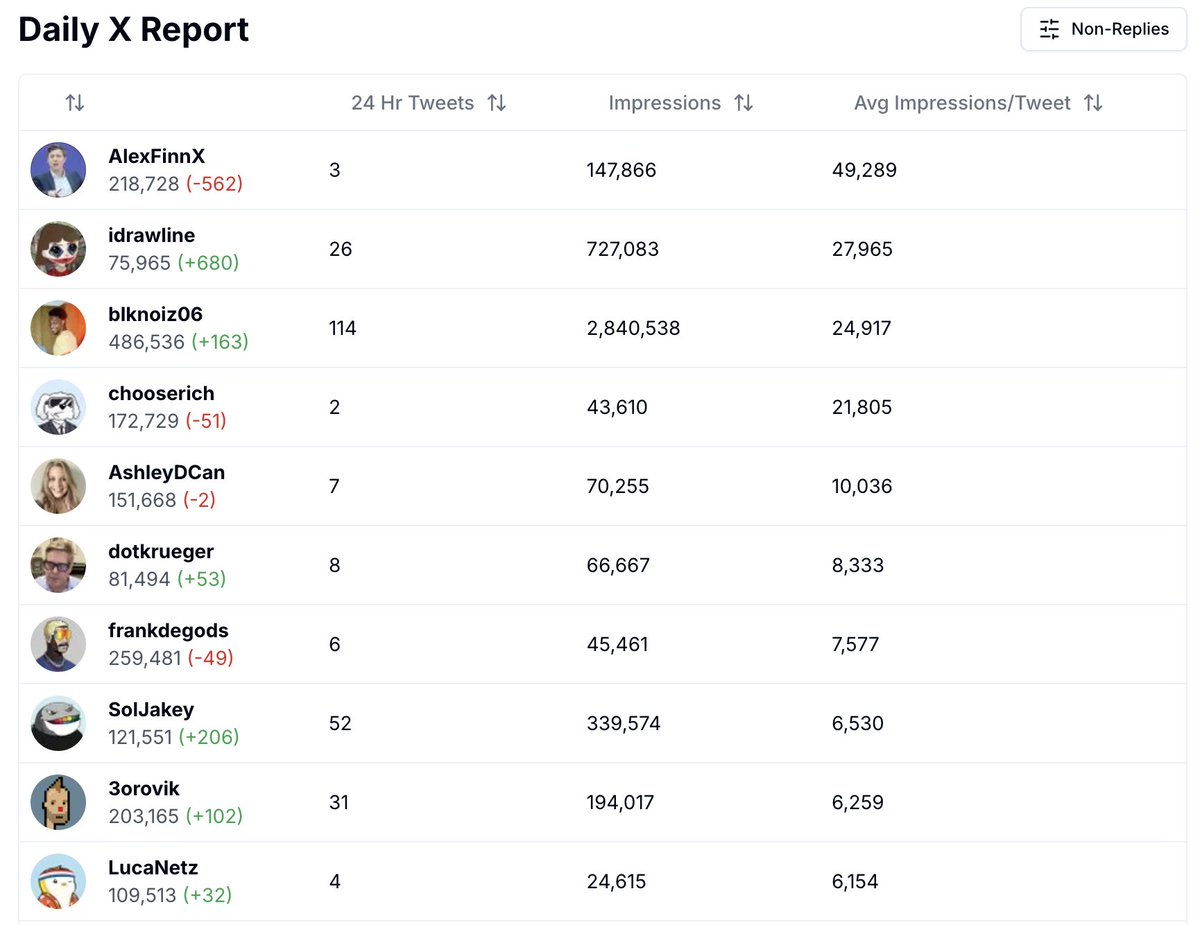Image resolution: width=1200 pixels, height=925 pixels.
Task: Open the Non-Replies filter button
Action: pos(1104,29)
